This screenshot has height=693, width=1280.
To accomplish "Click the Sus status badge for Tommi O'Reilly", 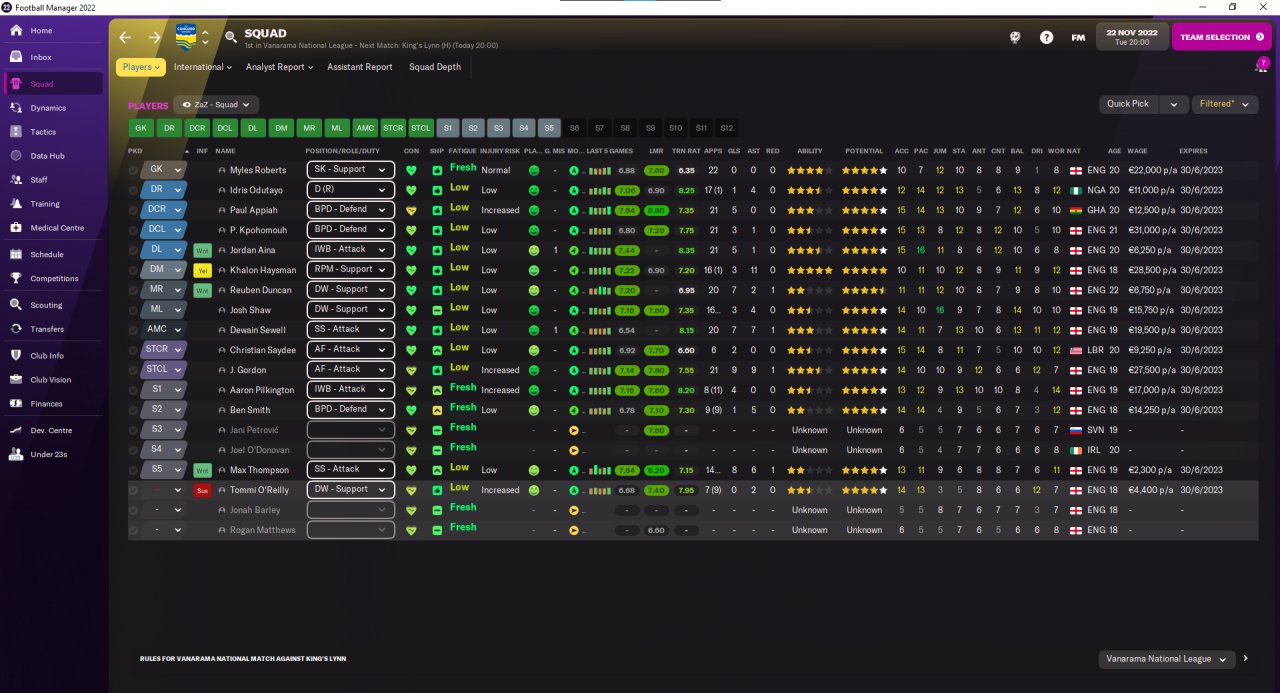I will point(202,490).
